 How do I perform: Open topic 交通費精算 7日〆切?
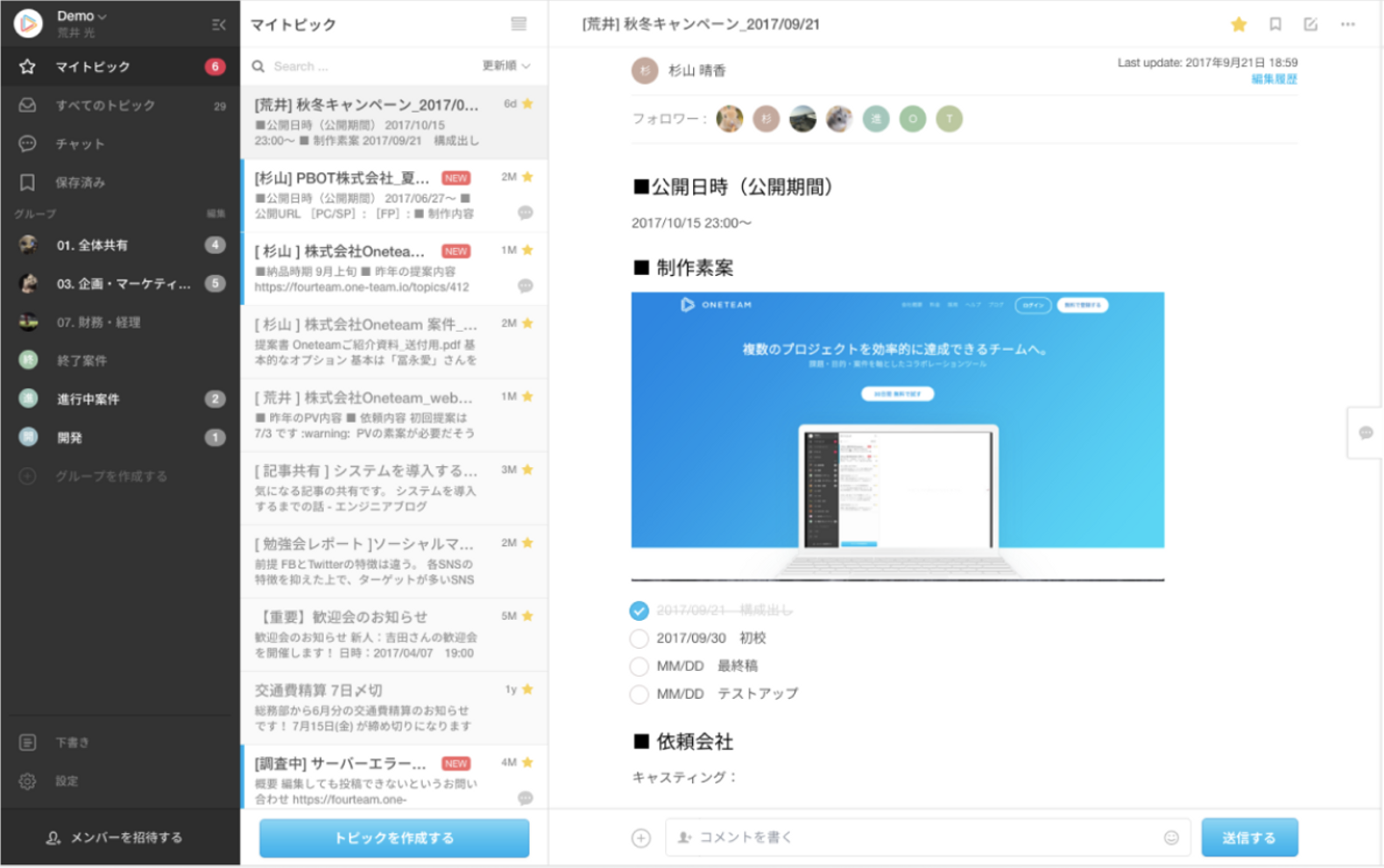[394, 707]
